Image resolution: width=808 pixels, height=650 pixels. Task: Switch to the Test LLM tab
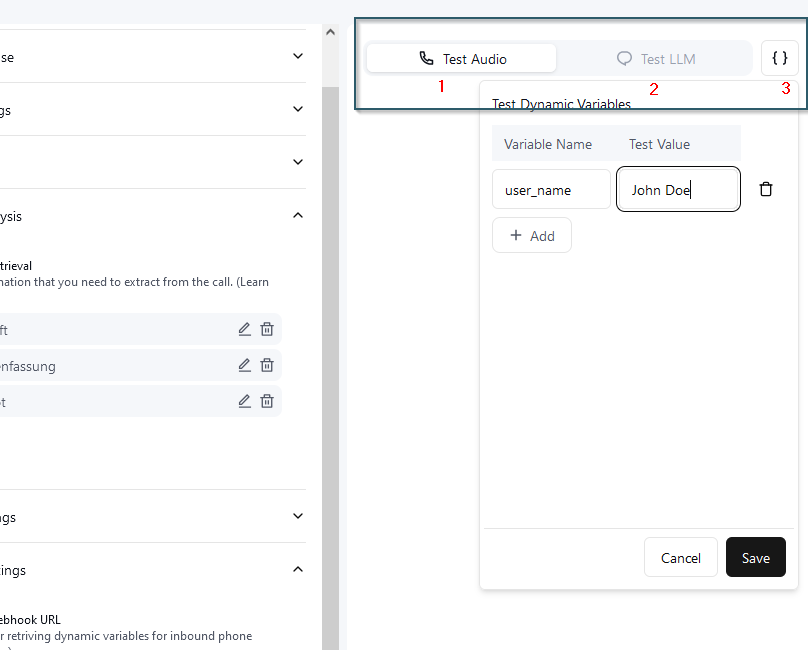pos(656,59)
